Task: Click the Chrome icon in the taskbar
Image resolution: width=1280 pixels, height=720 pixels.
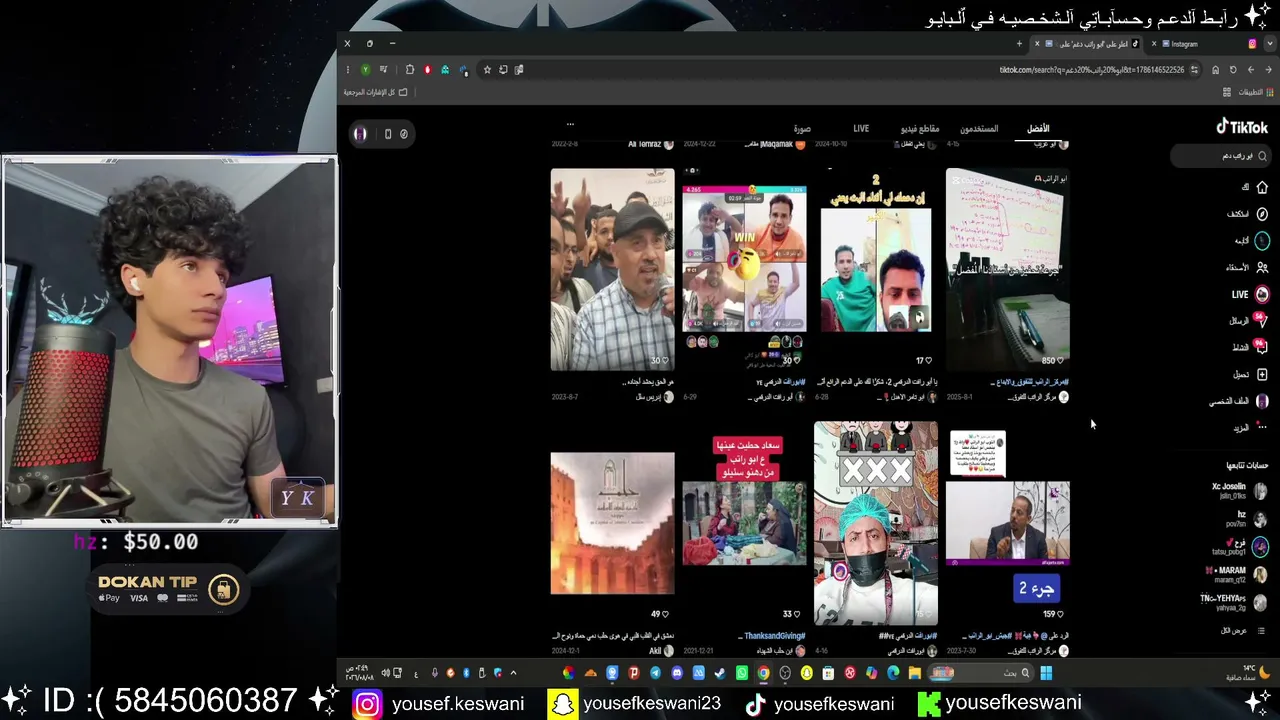Action: pyautogui.click(x=763, y=673)
